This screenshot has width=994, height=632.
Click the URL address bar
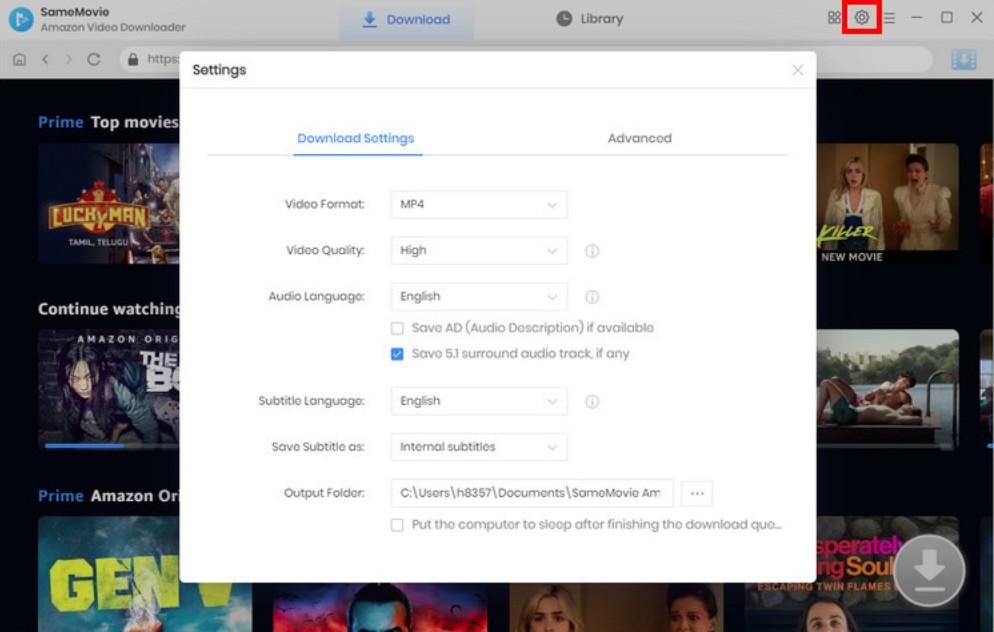pyautogui.click(x=526, y=60)
